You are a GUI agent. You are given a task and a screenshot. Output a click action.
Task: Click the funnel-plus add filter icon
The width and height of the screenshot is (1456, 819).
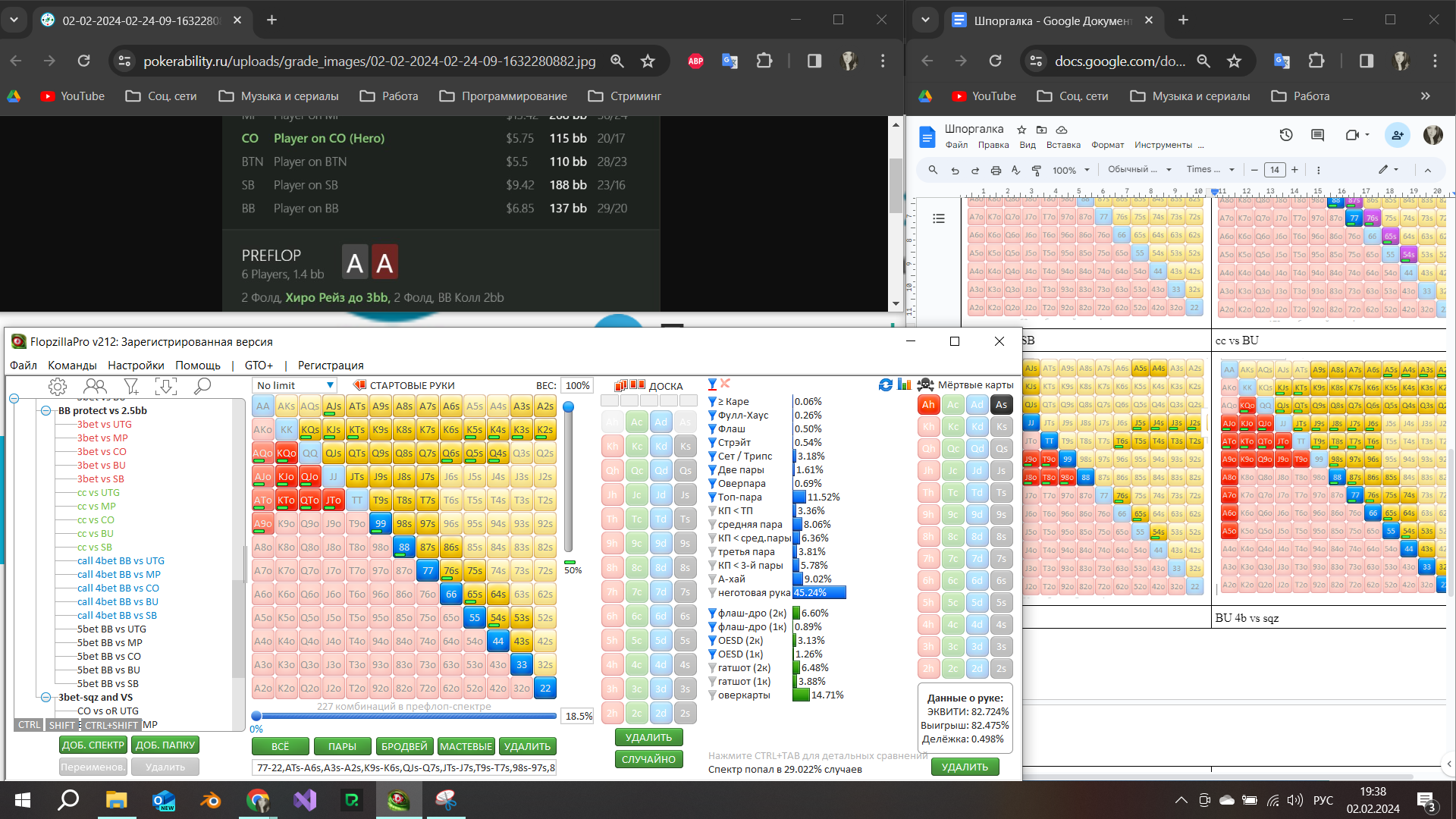(131, 387)
